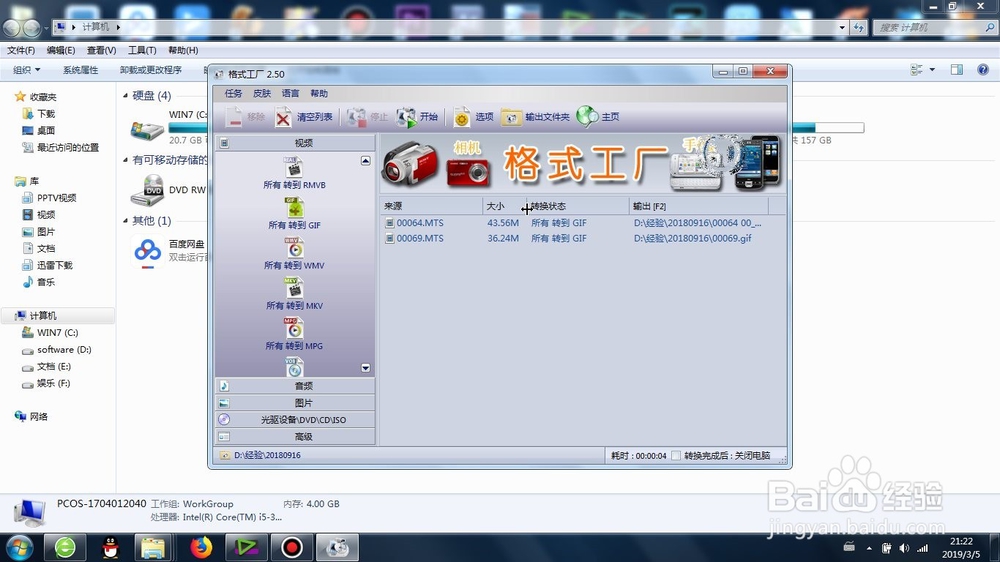The width and height of the screenshot is (1000, 562).
Task: Expand the ROM device DVD\CD\ISO category
Action: tap(295, 420)
